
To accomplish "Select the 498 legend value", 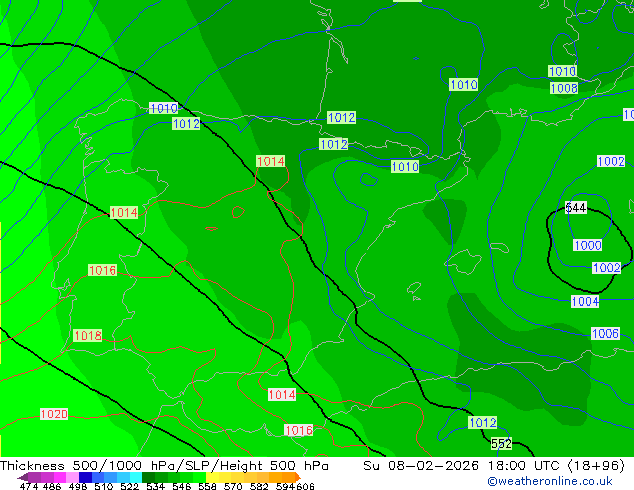I will tap(78, 486).
